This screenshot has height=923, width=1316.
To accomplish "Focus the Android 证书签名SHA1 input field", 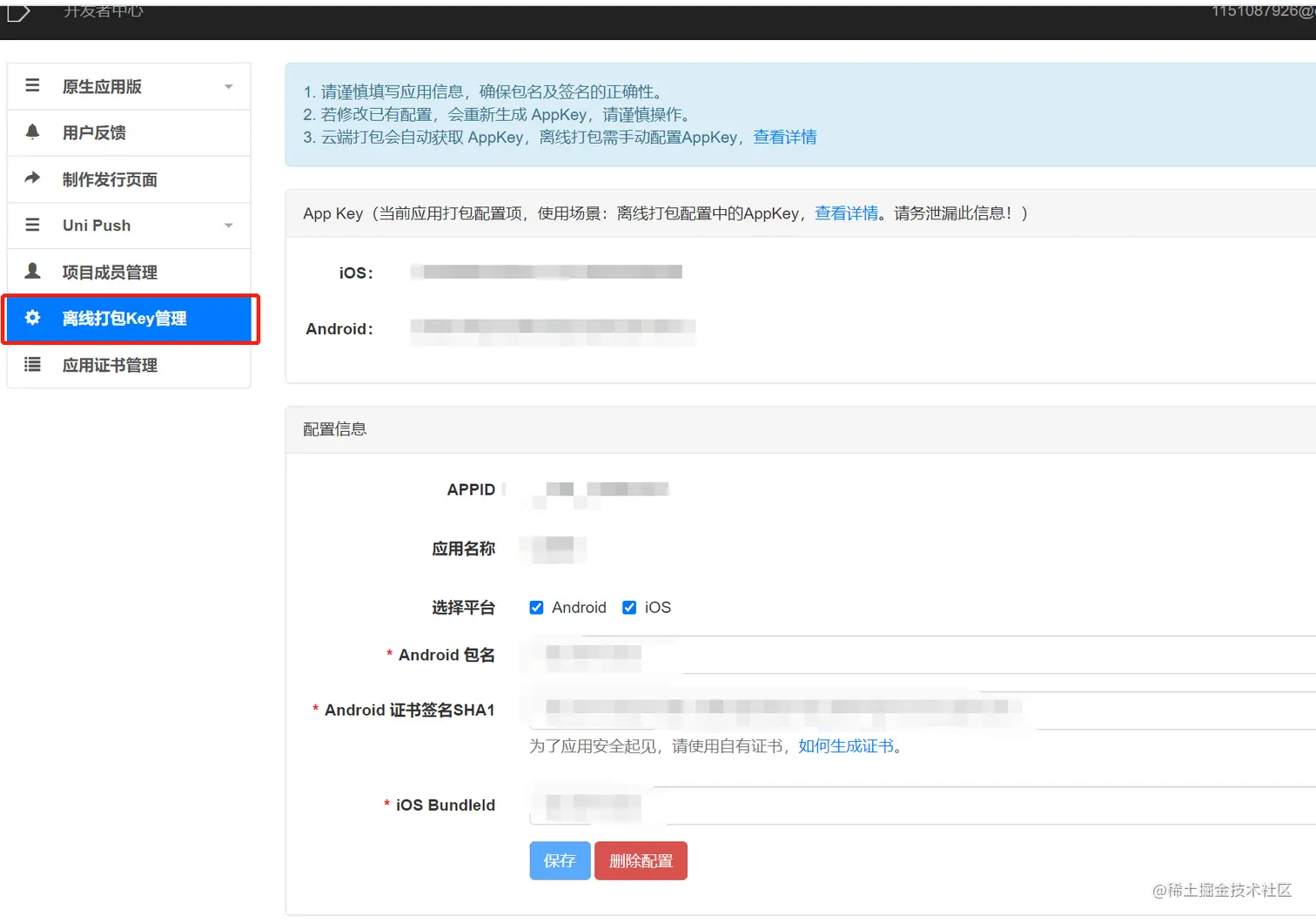I will (x=923, y=711).
